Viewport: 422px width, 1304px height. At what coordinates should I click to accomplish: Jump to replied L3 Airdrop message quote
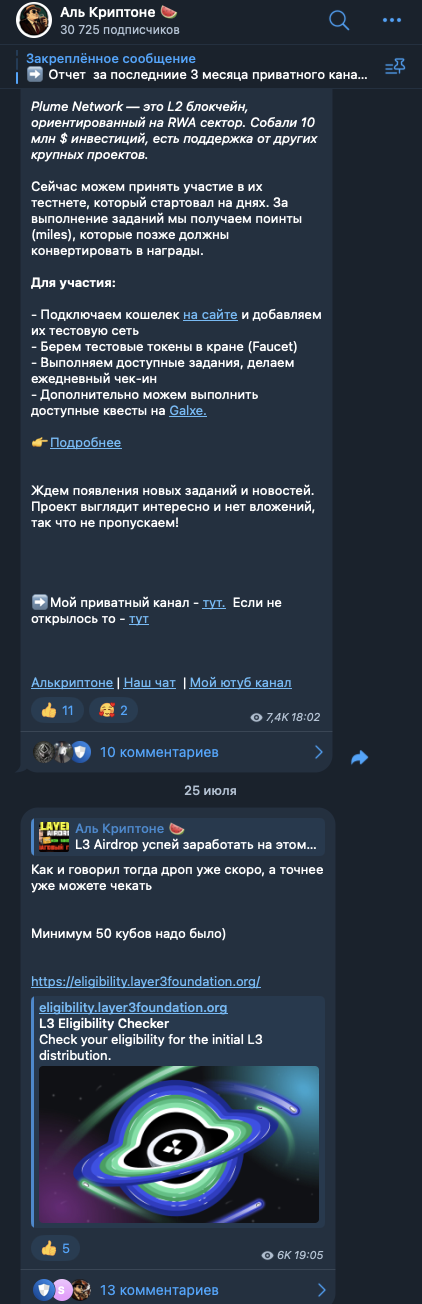(x=178, y=836)
